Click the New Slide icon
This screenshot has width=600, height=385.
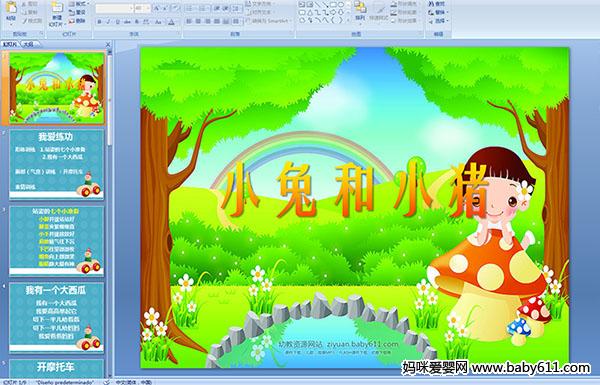(x=57, y=8)
